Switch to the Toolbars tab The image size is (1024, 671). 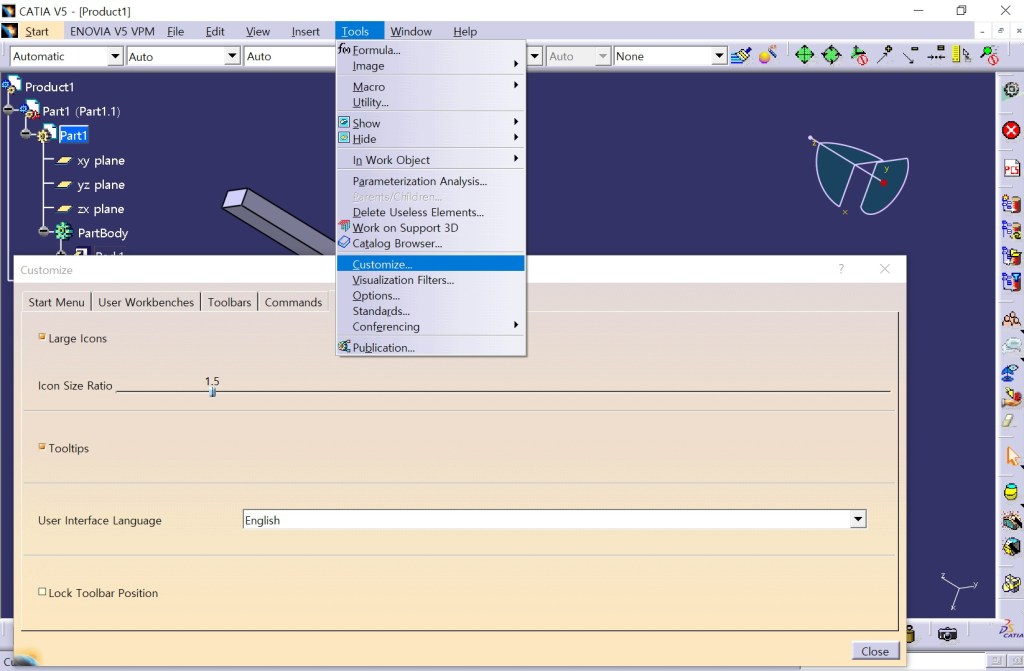tap(229, 302)
